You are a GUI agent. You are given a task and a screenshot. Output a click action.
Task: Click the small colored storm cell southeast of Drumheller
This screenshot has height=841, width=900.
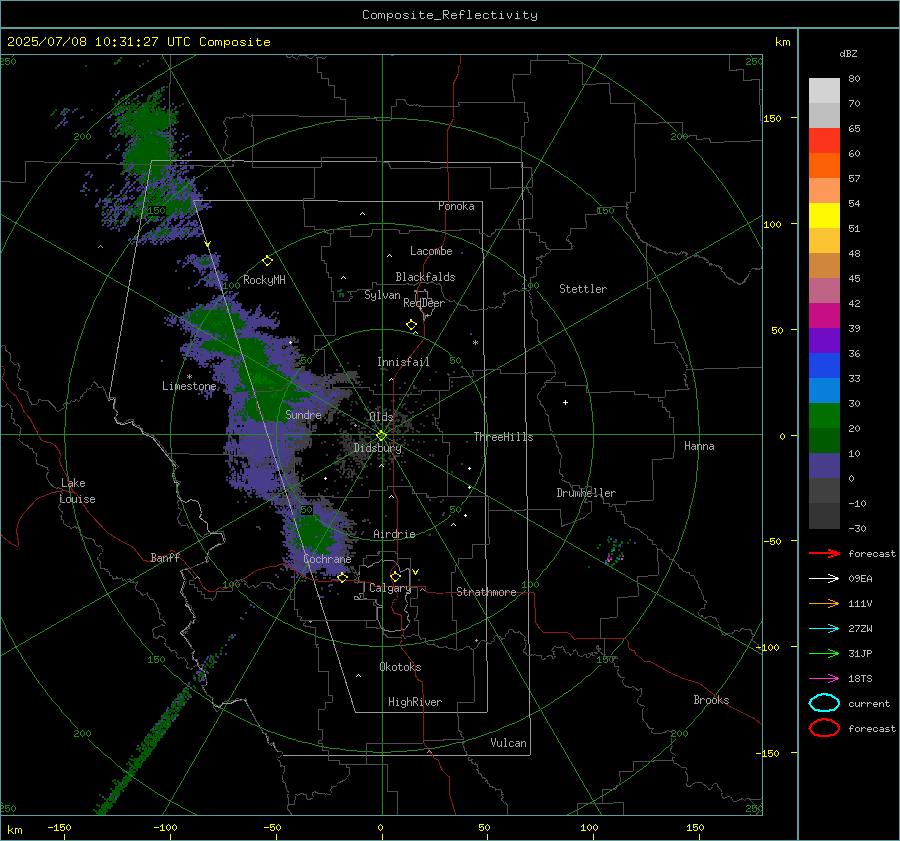point(615,552)
